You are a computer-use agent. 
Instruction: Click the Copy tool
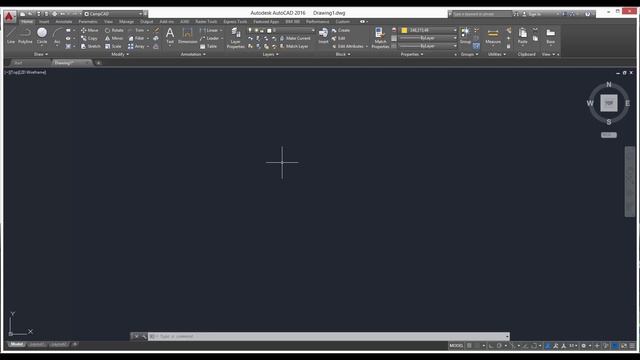[89, 38]
